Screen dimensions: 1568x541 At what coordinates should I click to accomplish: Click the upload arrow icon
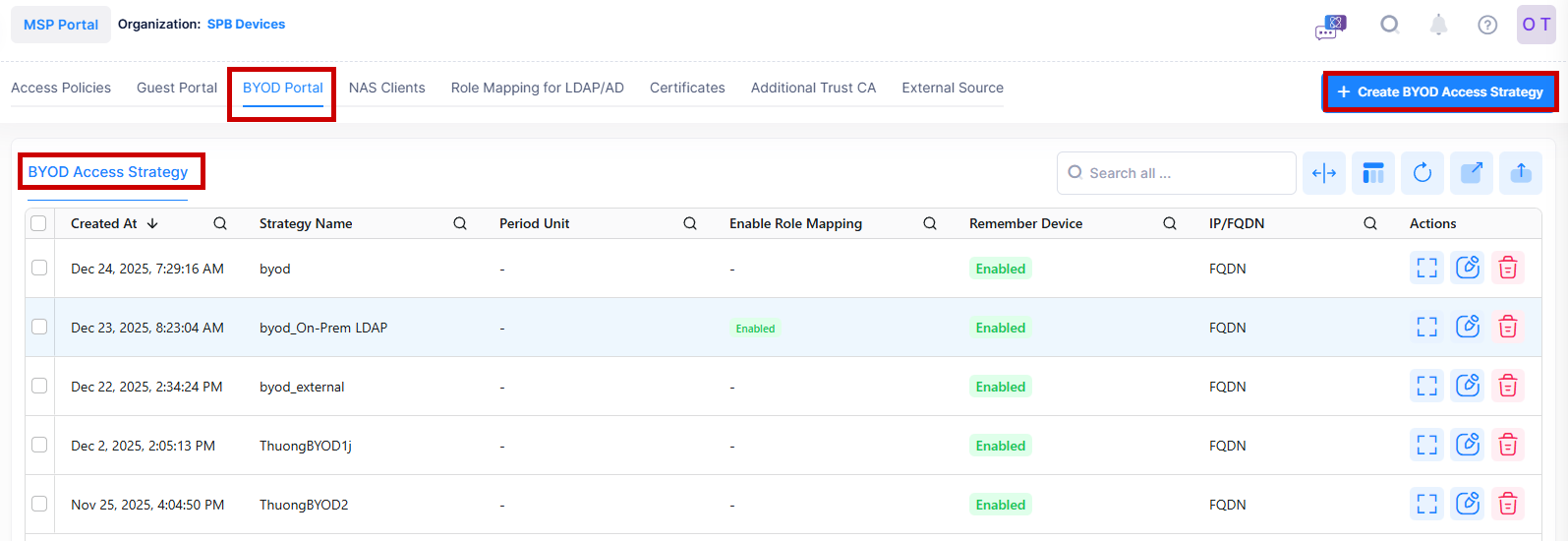tap(1521, 173)
